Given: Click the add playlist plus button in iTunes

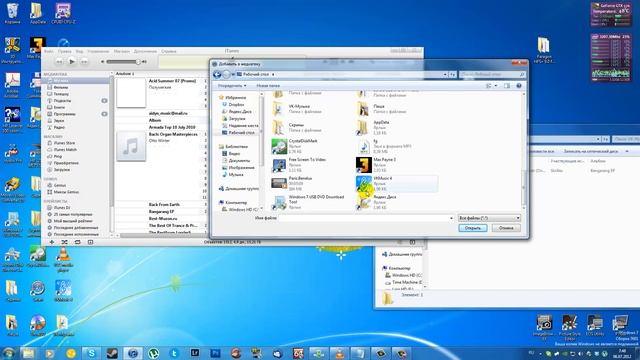Looking at the screenshot, I should [x=52, y=242].
